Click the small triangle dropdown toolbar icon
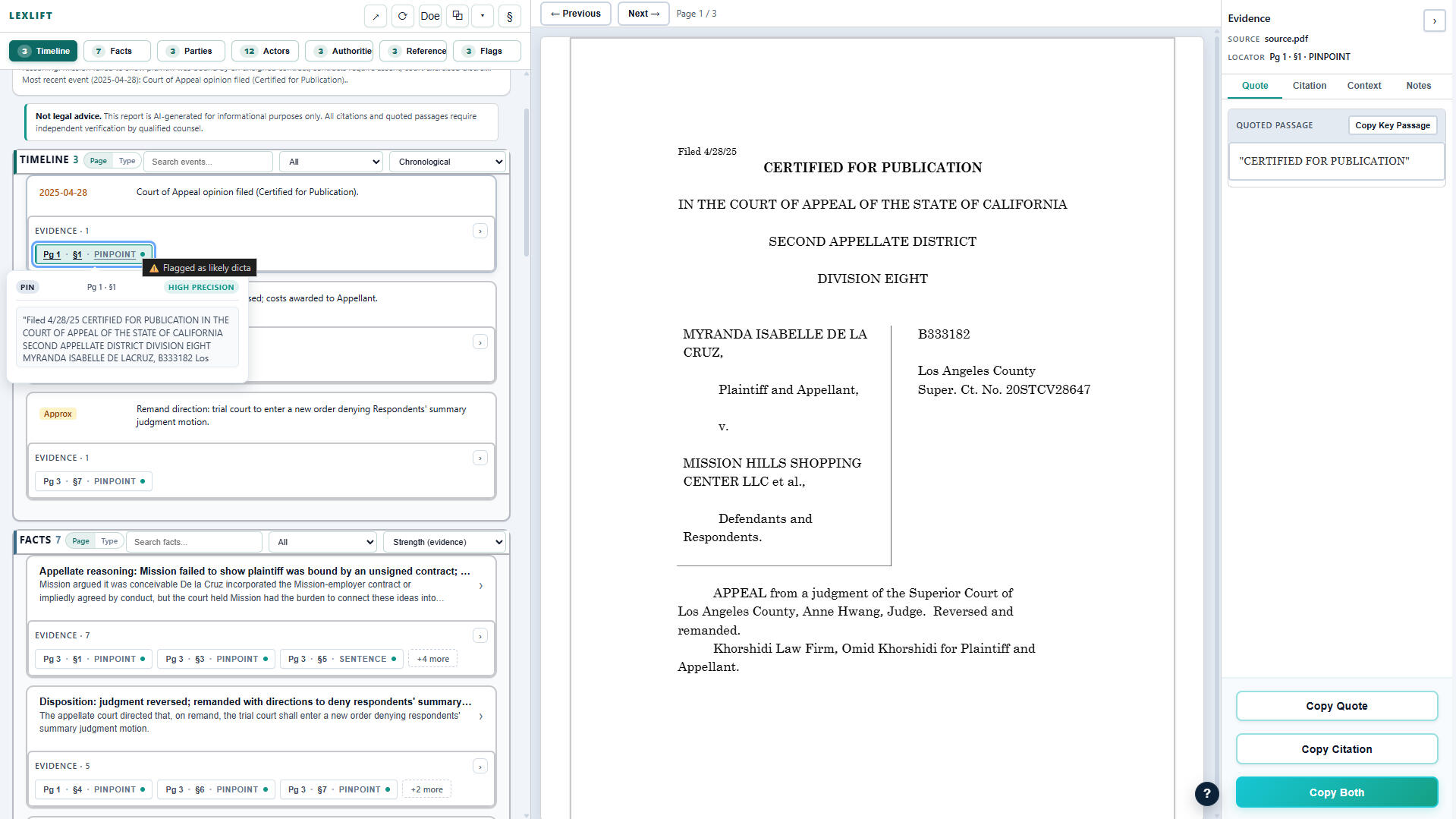Image resolution: width=1456 pixels, height=819 pixels. (483, 16)
